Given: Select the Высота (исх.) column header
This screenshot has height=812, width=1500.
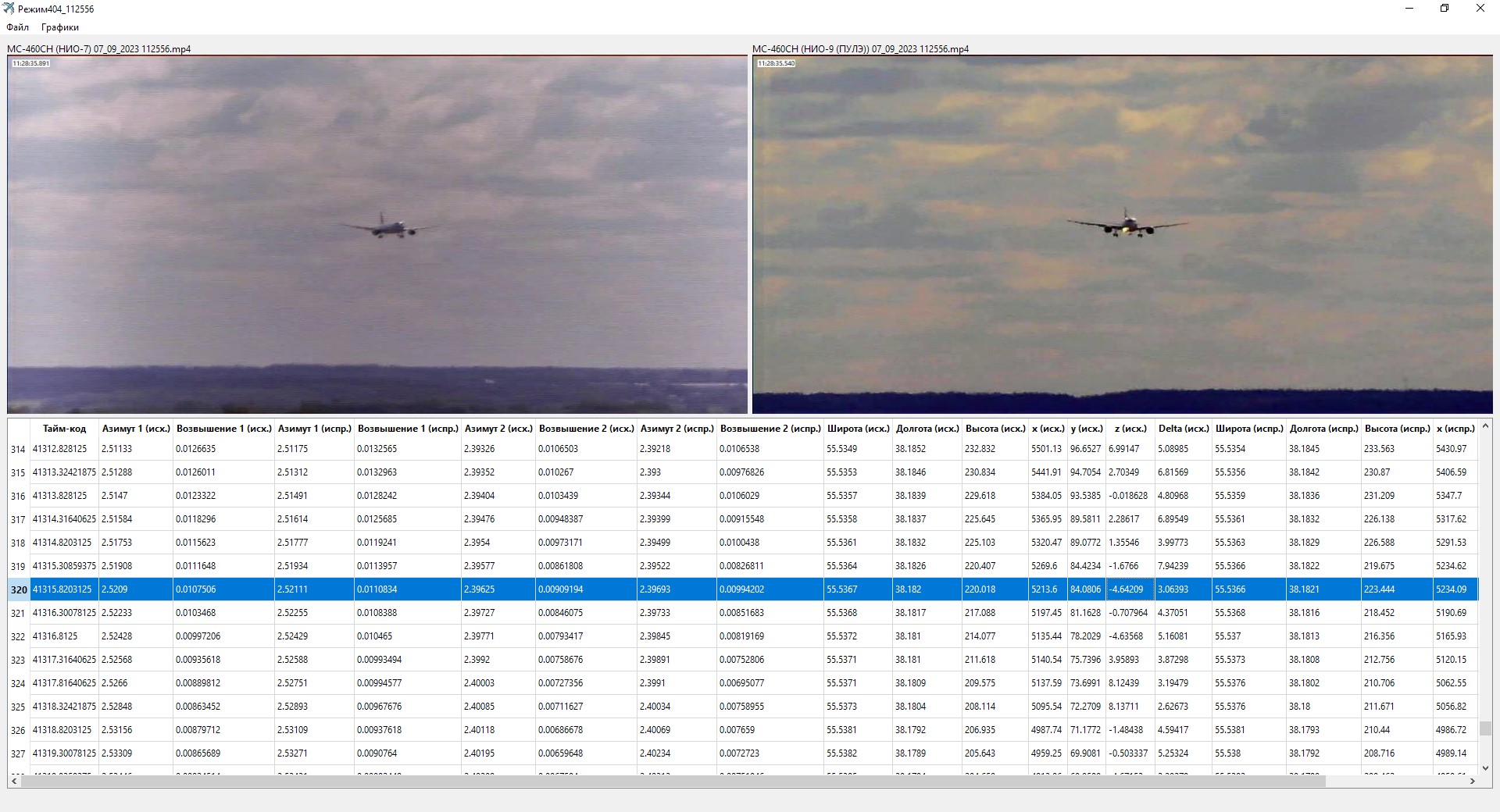Looking at the screenshot, I should point(995,429).
